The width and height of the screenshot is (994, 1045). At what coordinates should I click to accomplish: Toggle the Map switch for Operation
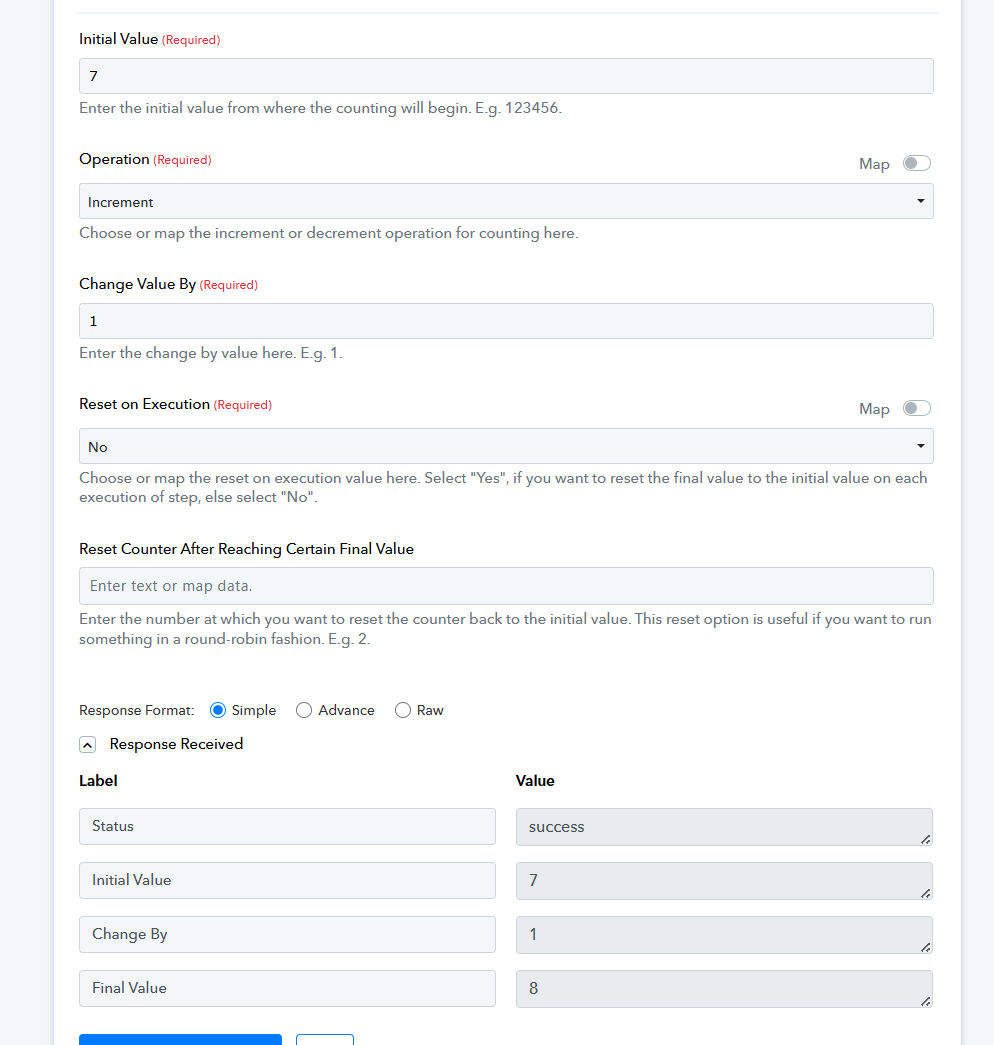click(x=917, y=163)
